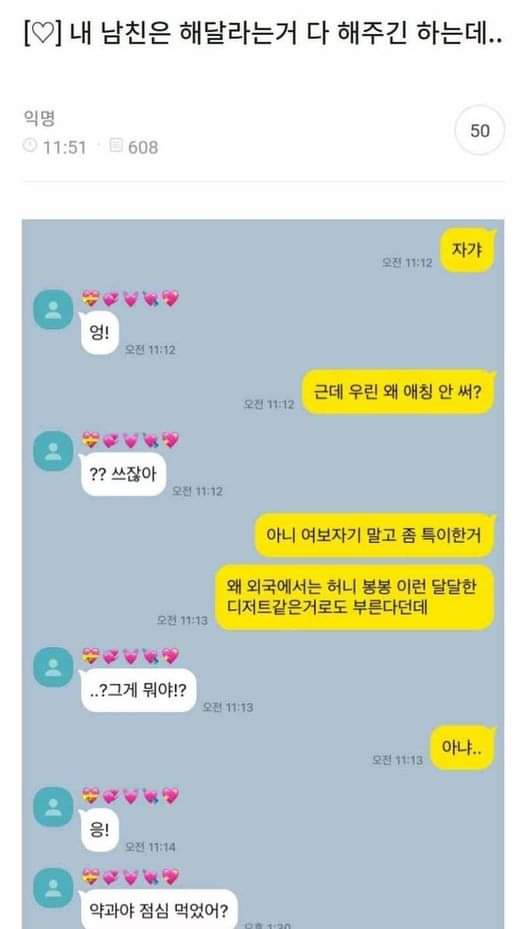This screenshot has height=929, width=526.
Task: Click the clock icon beside 11:51
Action: coord(30,146)
